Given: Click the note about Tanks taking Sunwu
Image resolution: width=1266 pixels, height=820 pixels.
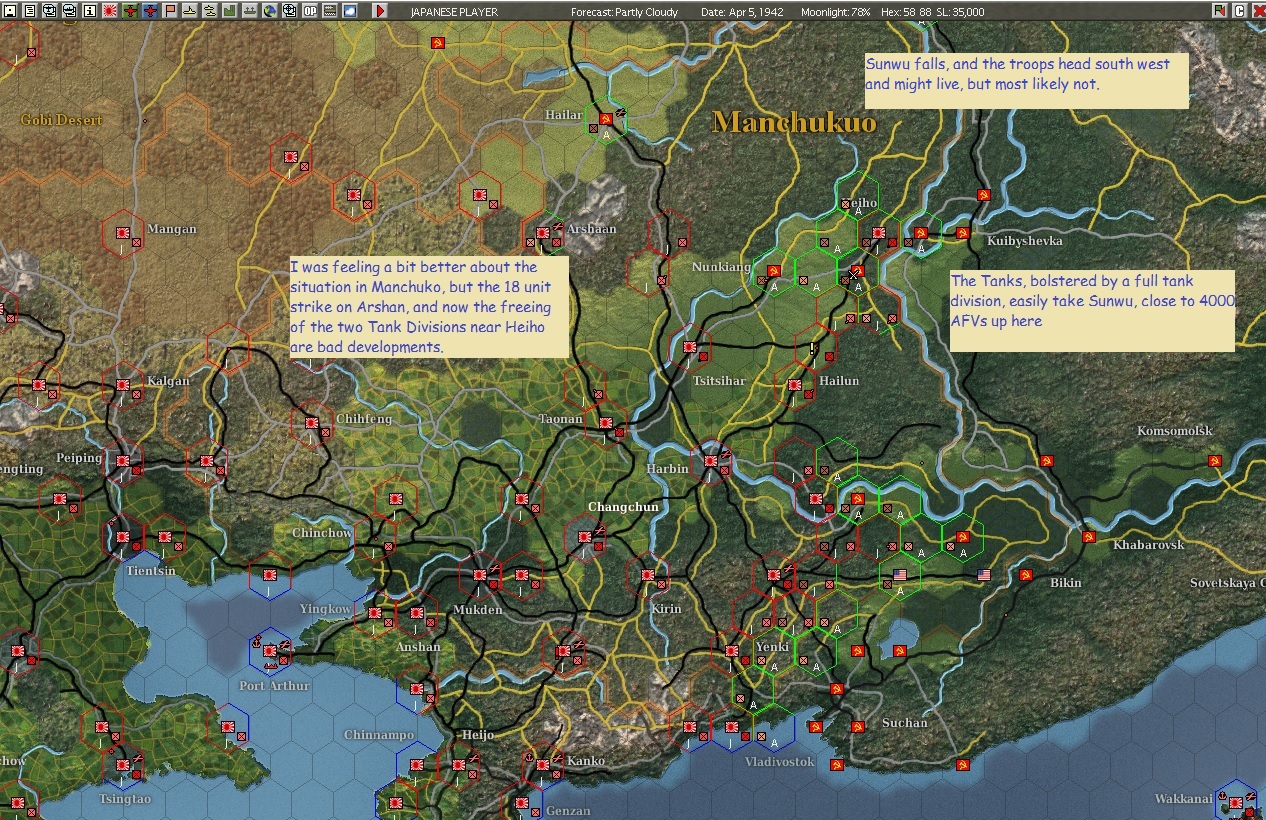Looking at the screenshot, I should pyautogui.click(x=1092, y=309).
